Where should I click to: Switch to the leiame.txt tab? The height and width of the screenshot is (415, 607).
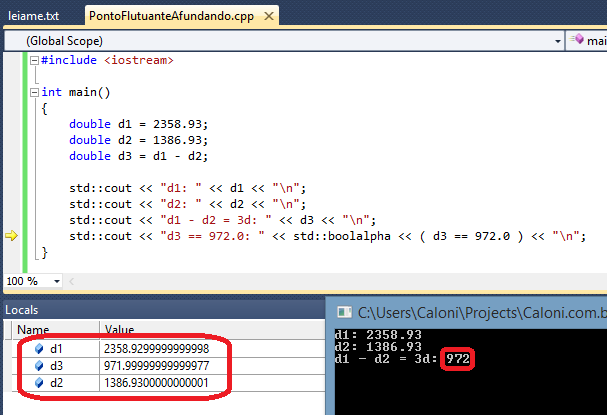(36, 16)
